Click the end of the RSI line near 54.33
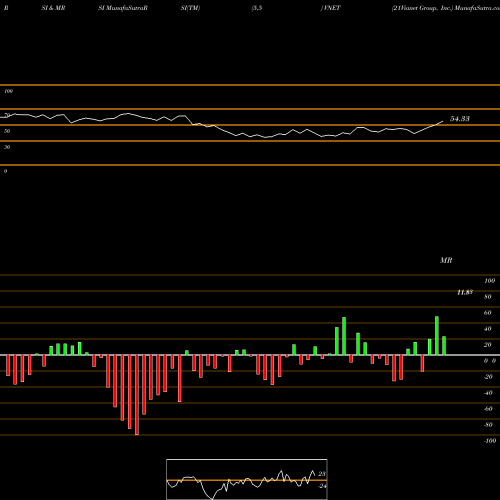Screen dimensions: 500x500 pyautogui.click(x=443, y=121)
